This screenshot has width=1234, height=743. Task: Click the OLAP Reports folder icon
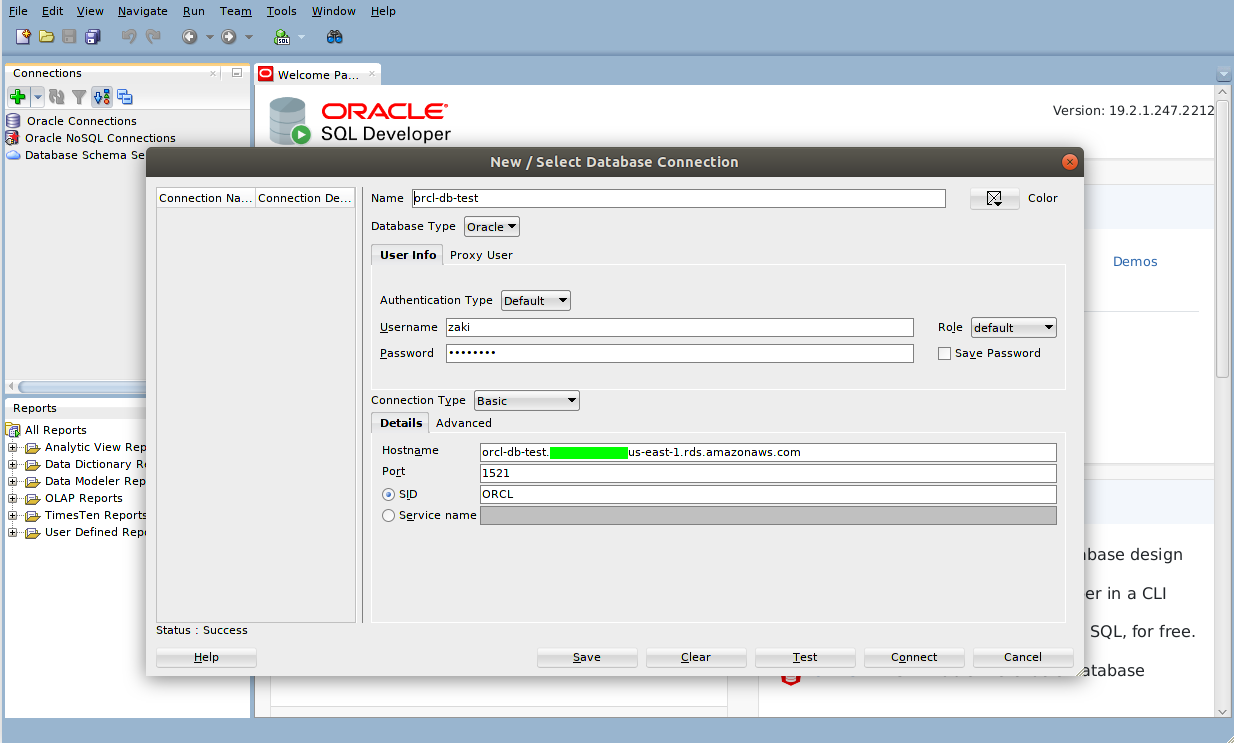click(x=32, y=498)
